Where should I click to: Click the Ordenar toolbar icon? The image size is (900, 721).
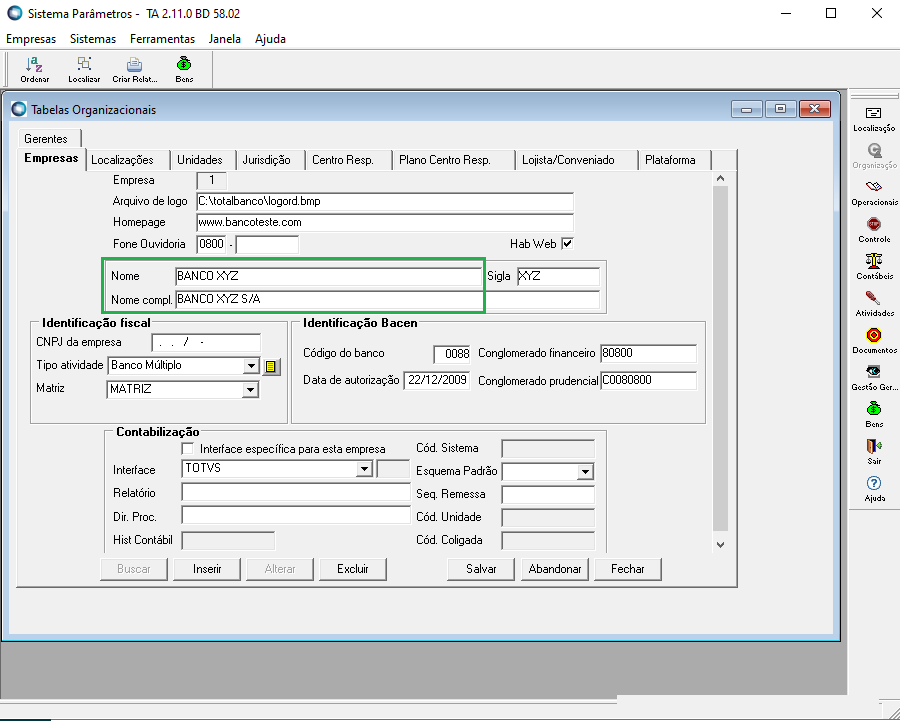coord(34,67)
